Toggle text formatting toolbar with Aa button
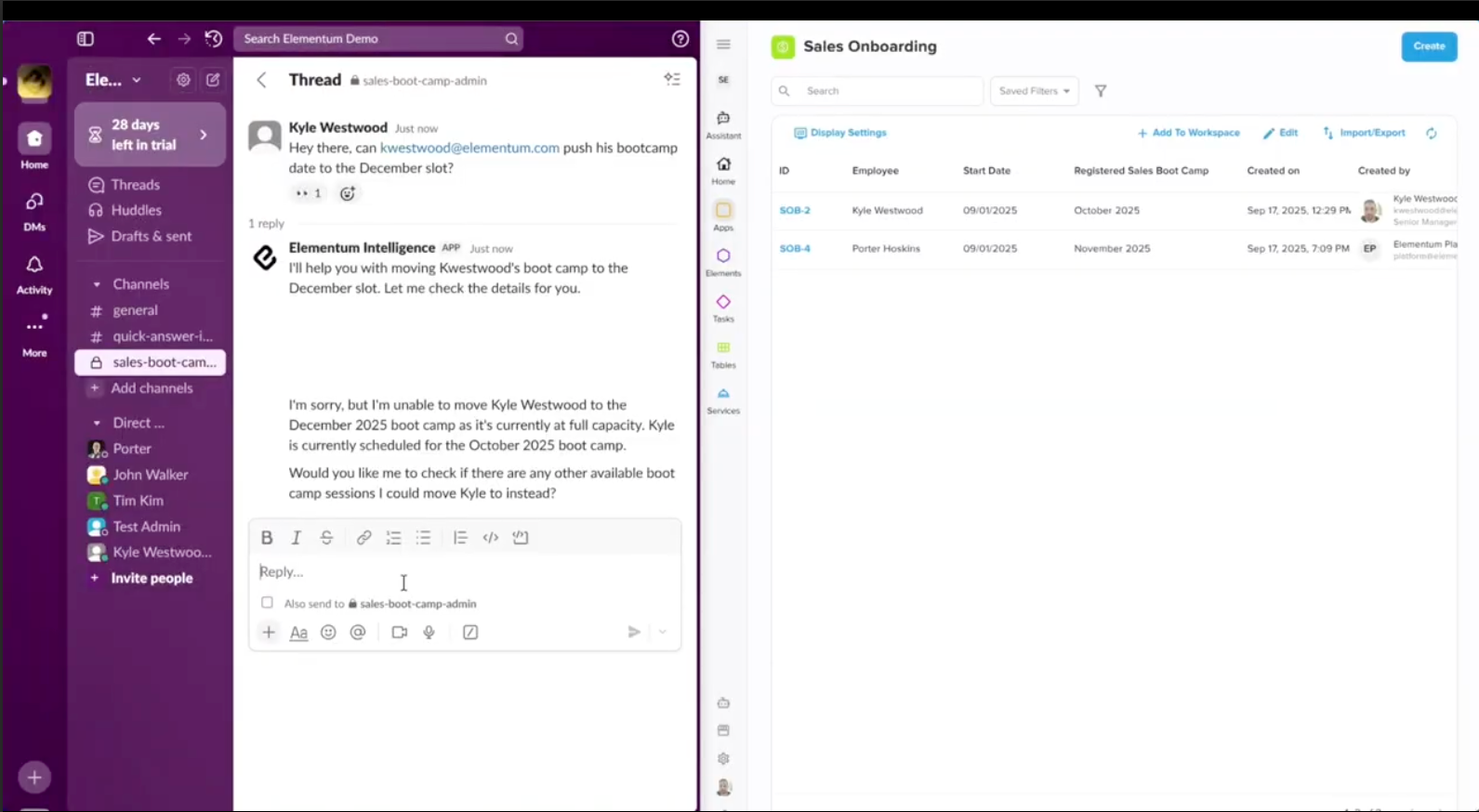The image size is (1479, 812). pos(298,633)
